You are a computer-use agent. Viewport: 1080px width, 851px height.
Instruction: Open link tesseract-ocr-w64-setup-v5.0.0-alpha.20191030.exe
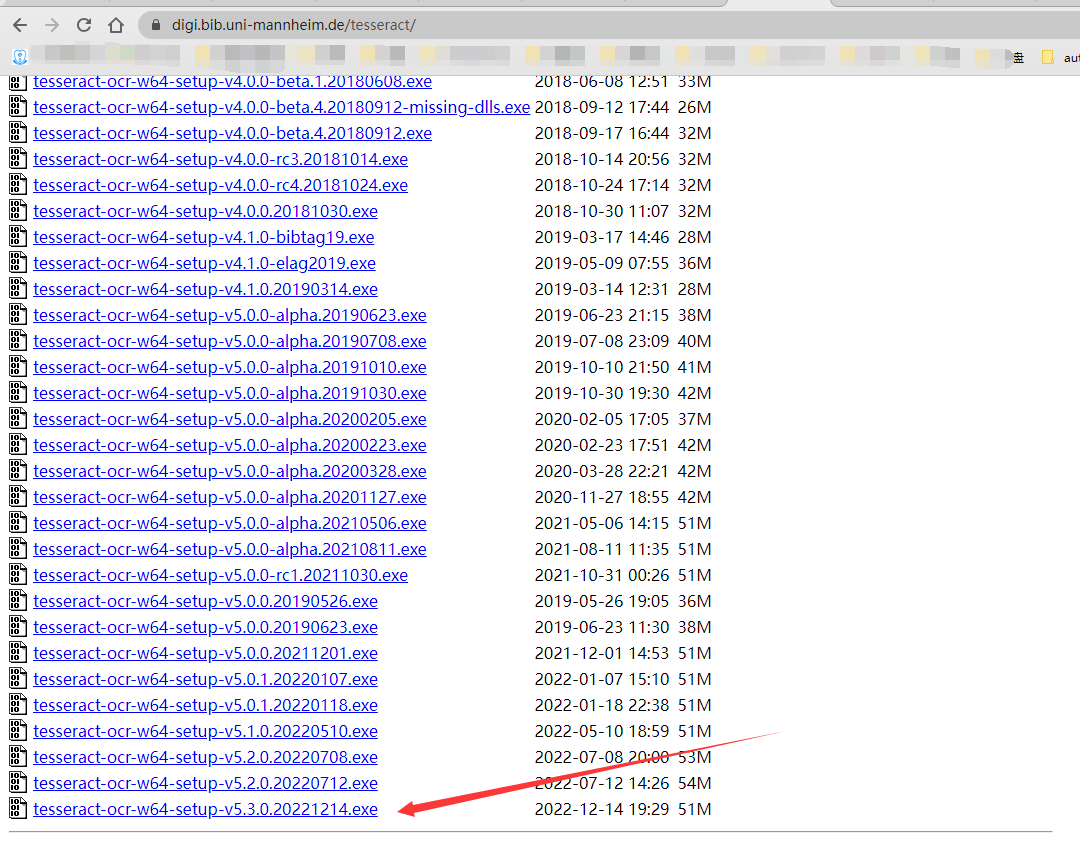[230, 393]
